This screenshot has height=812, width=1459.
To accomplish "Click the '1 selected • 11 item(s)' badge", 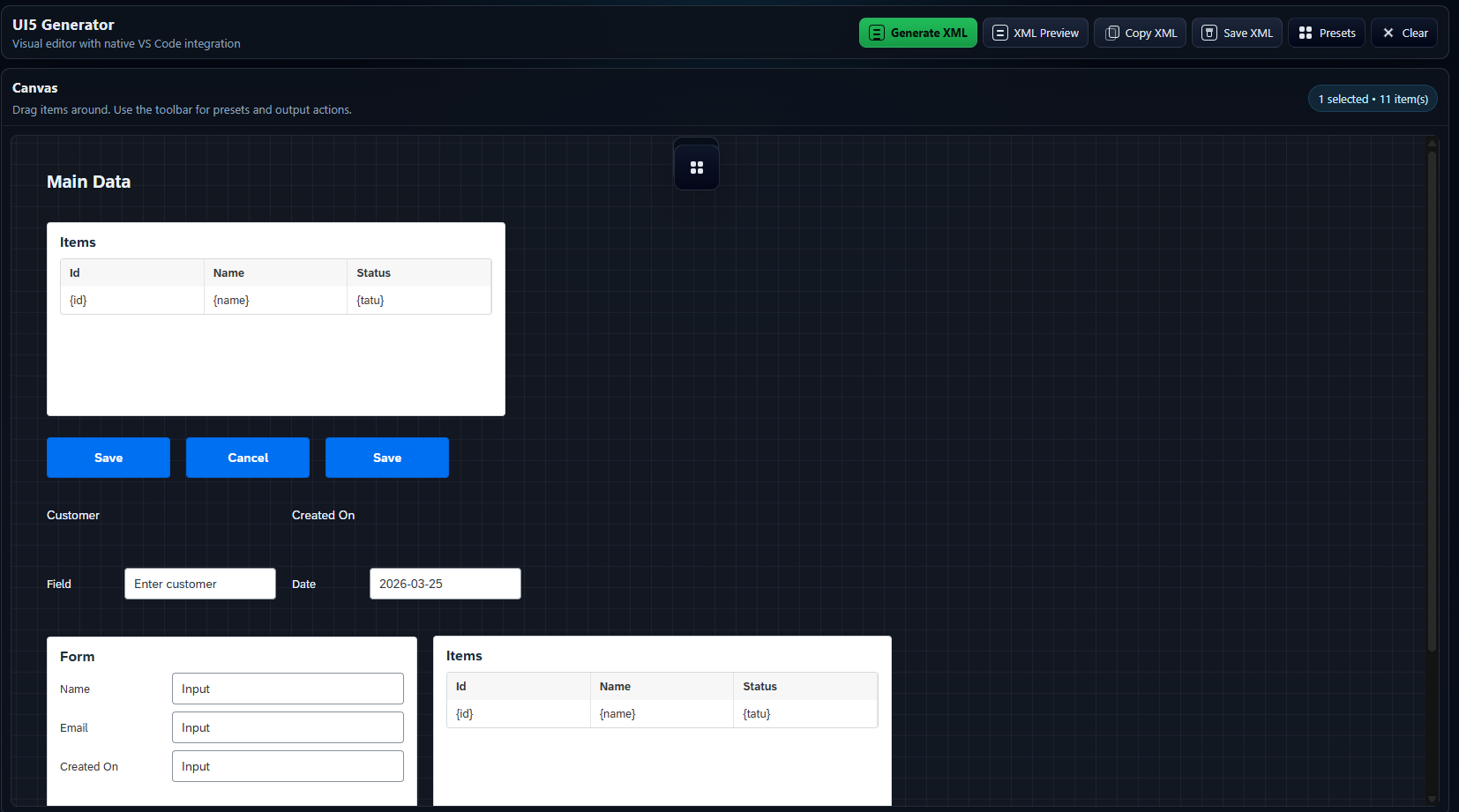I will pyautogui.click(x=1373, y=99).
